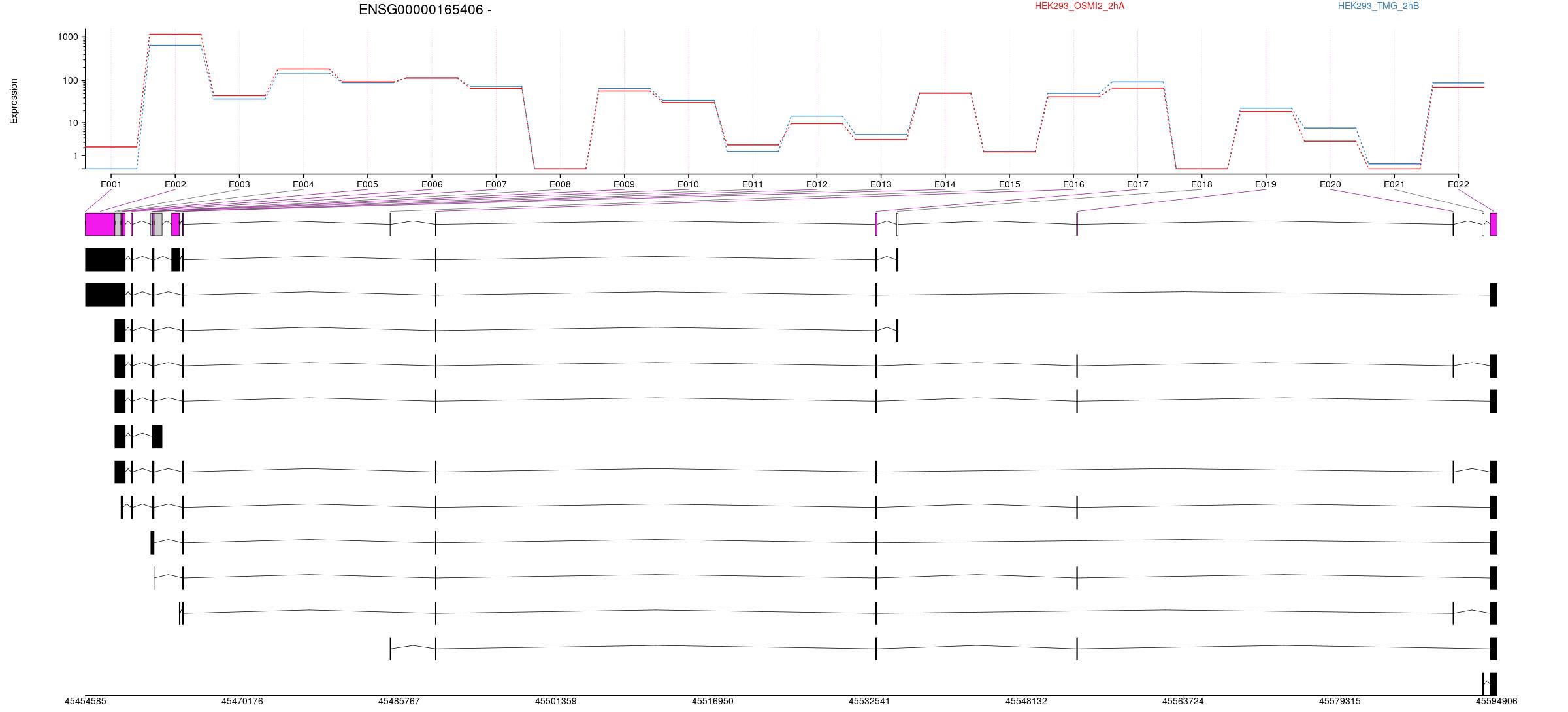The width and height of the screenshot is (1568, 712).
Task: Click genomic coordinate 45548132
Action: tap(1026, 702)
